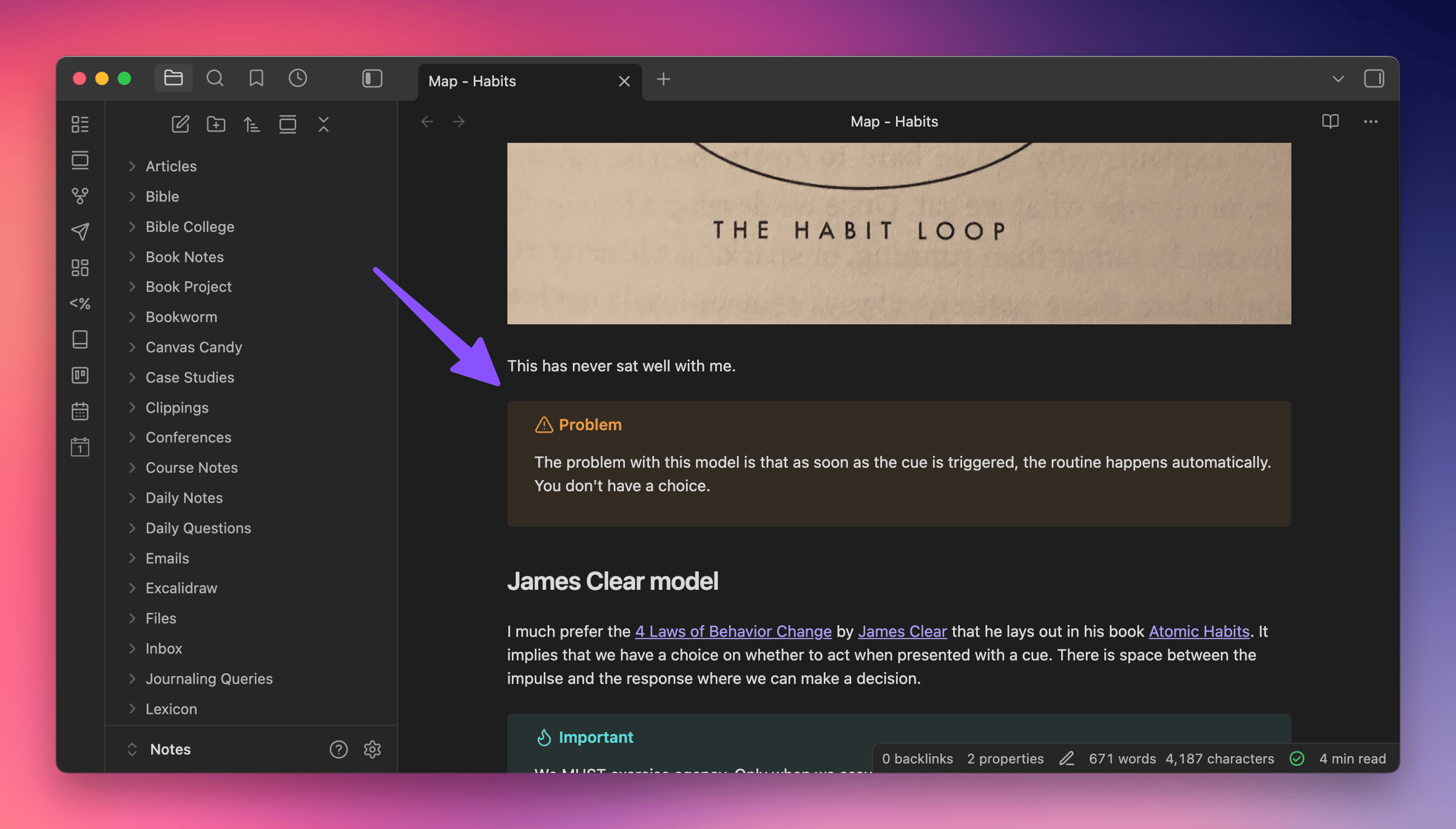Open a new tab with plus button
This screenshot has height=829, width=1456.
tap(663, 80)
